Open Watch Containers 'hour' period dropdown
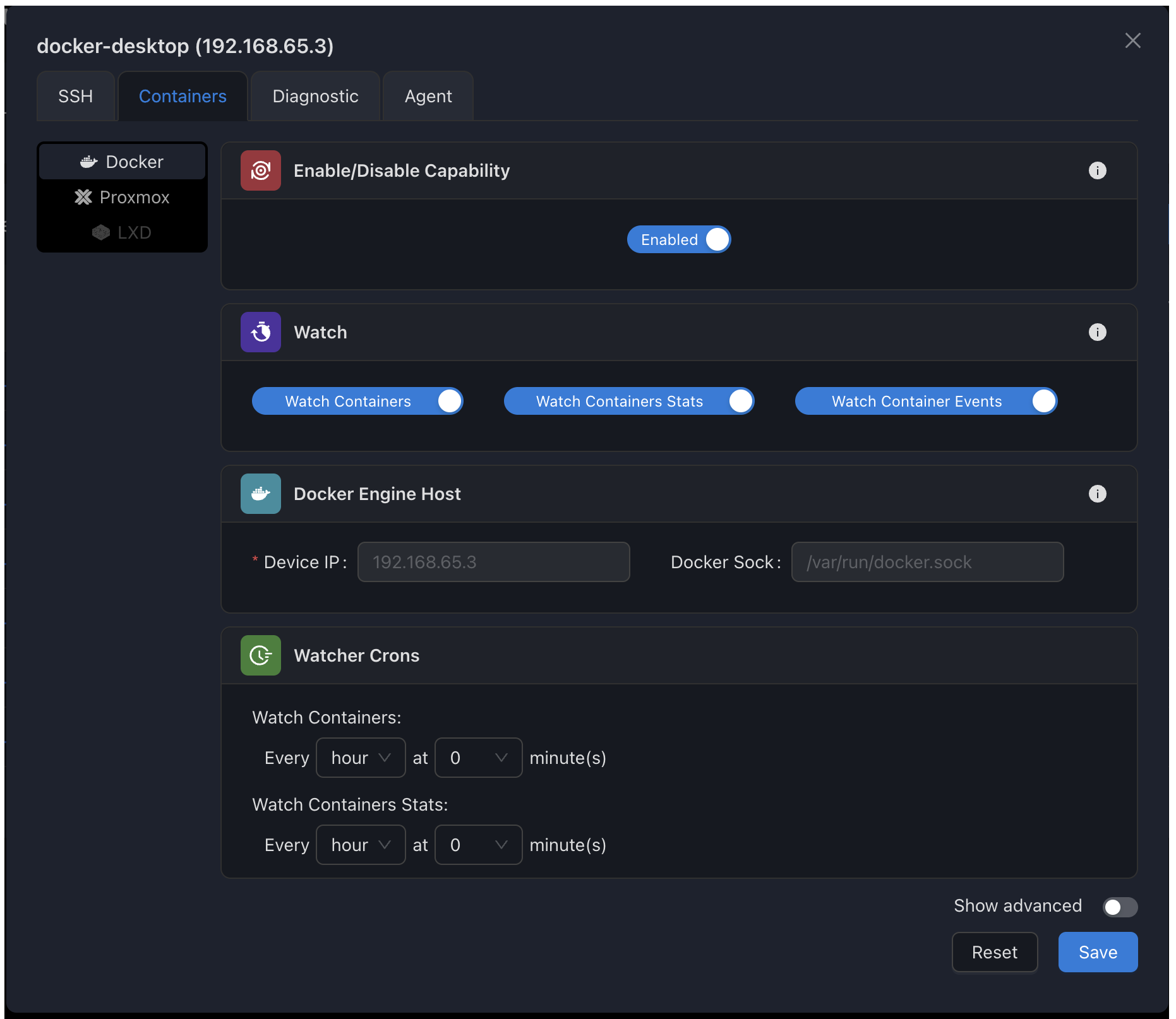 coord(360,758)
